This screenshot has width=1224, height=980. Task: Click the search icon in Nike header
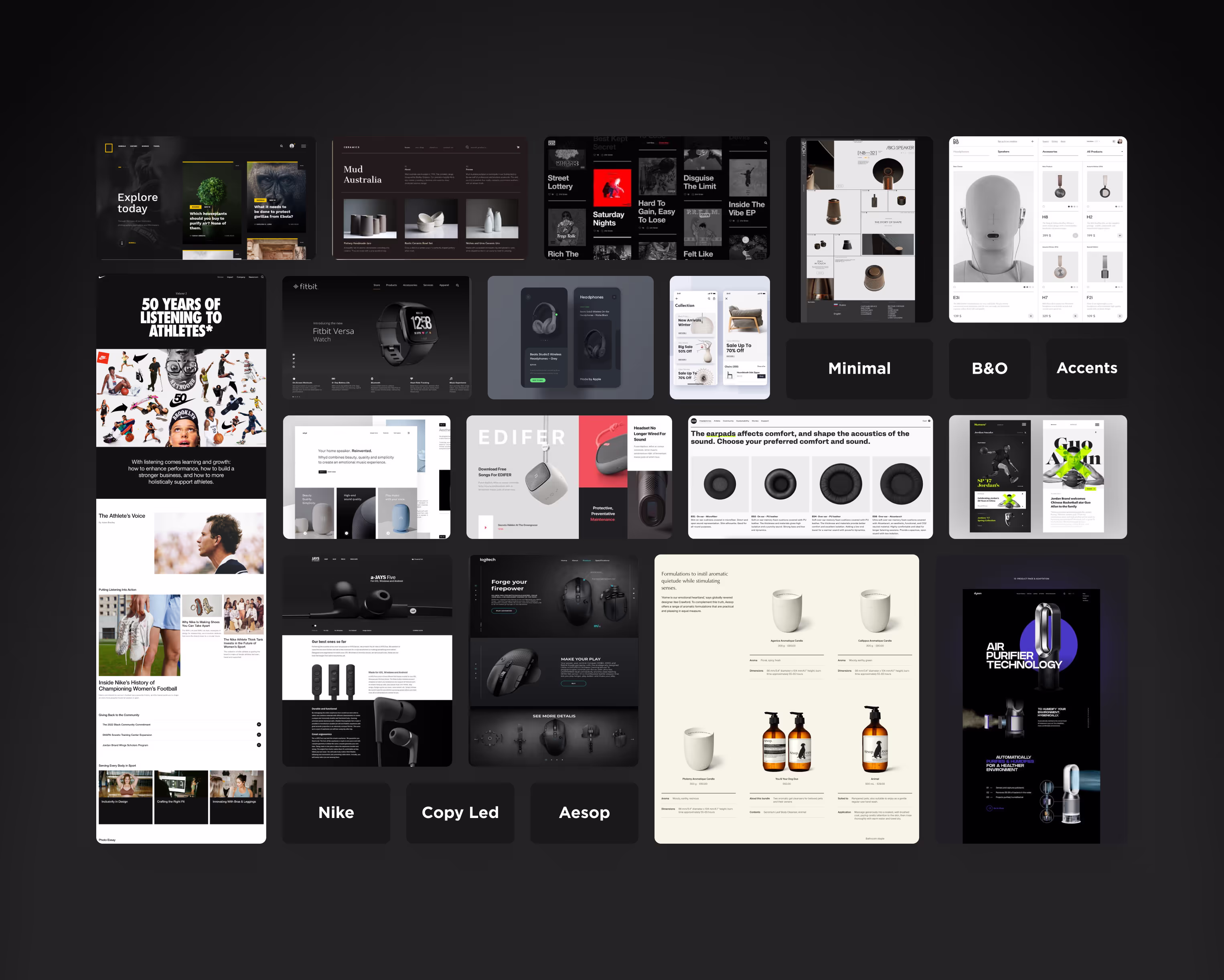(x=262, y=277)
